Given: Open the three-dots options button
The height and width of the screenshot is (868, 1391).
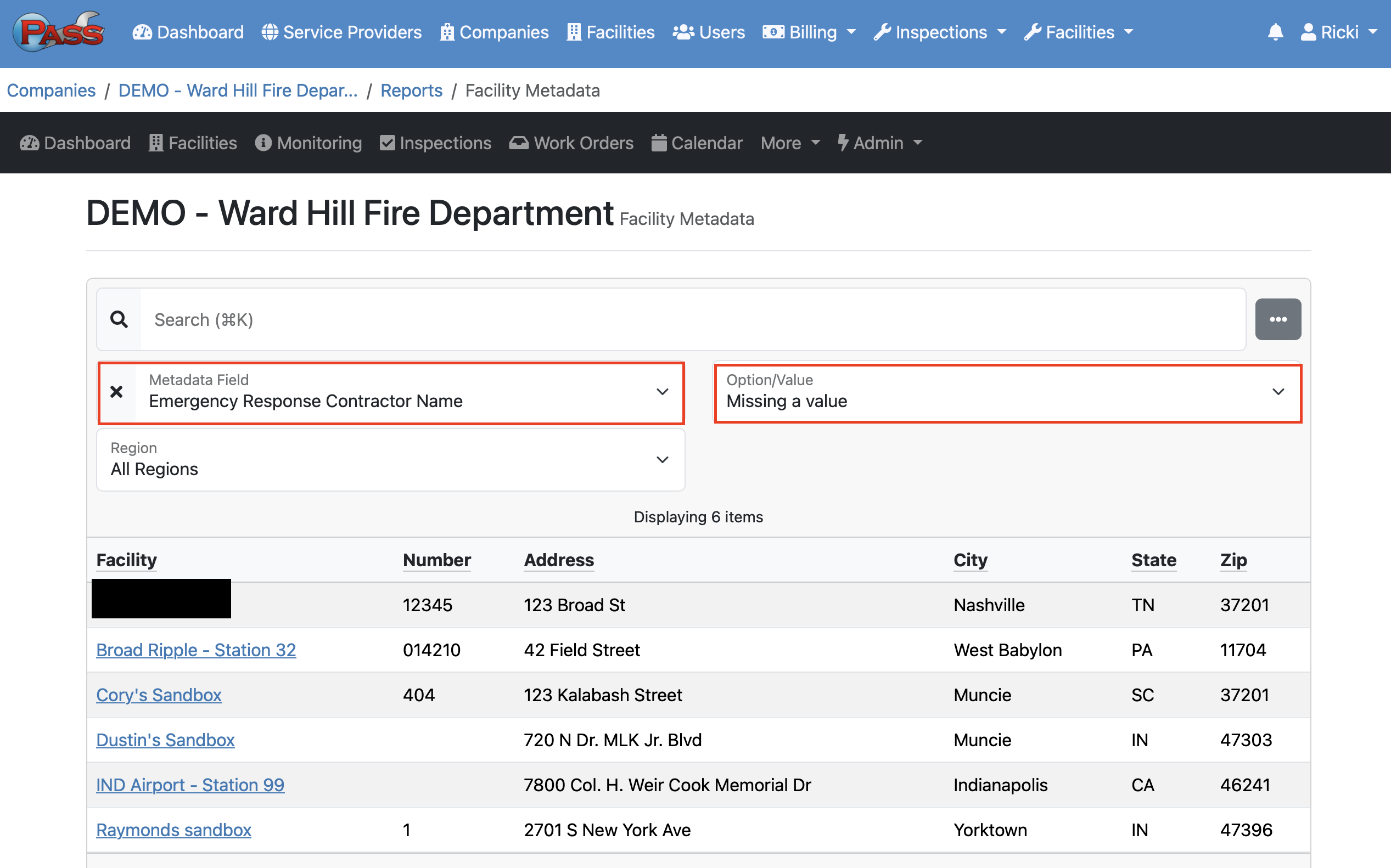Looking at the screenshot, I should pos(1277,319).
